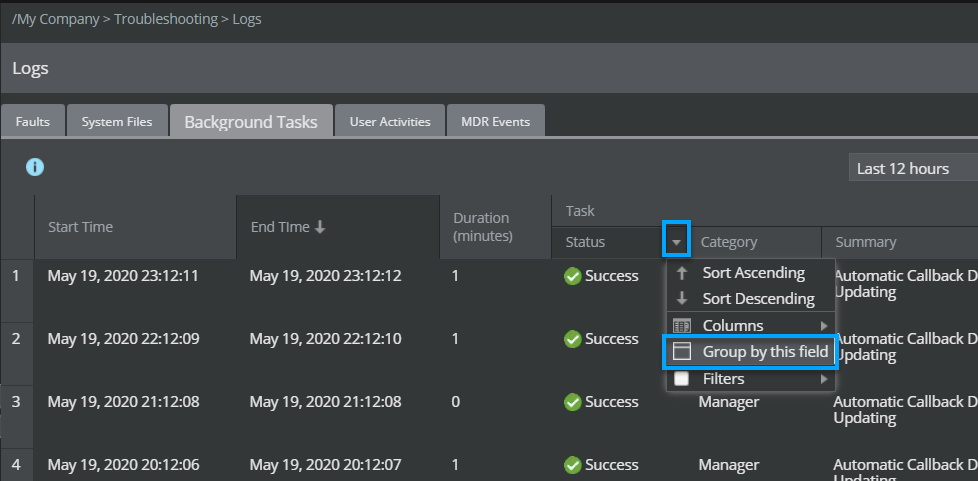Open the Filters menu entry
Viewport: 978px width, 481px height.
[x=751, y=379]
